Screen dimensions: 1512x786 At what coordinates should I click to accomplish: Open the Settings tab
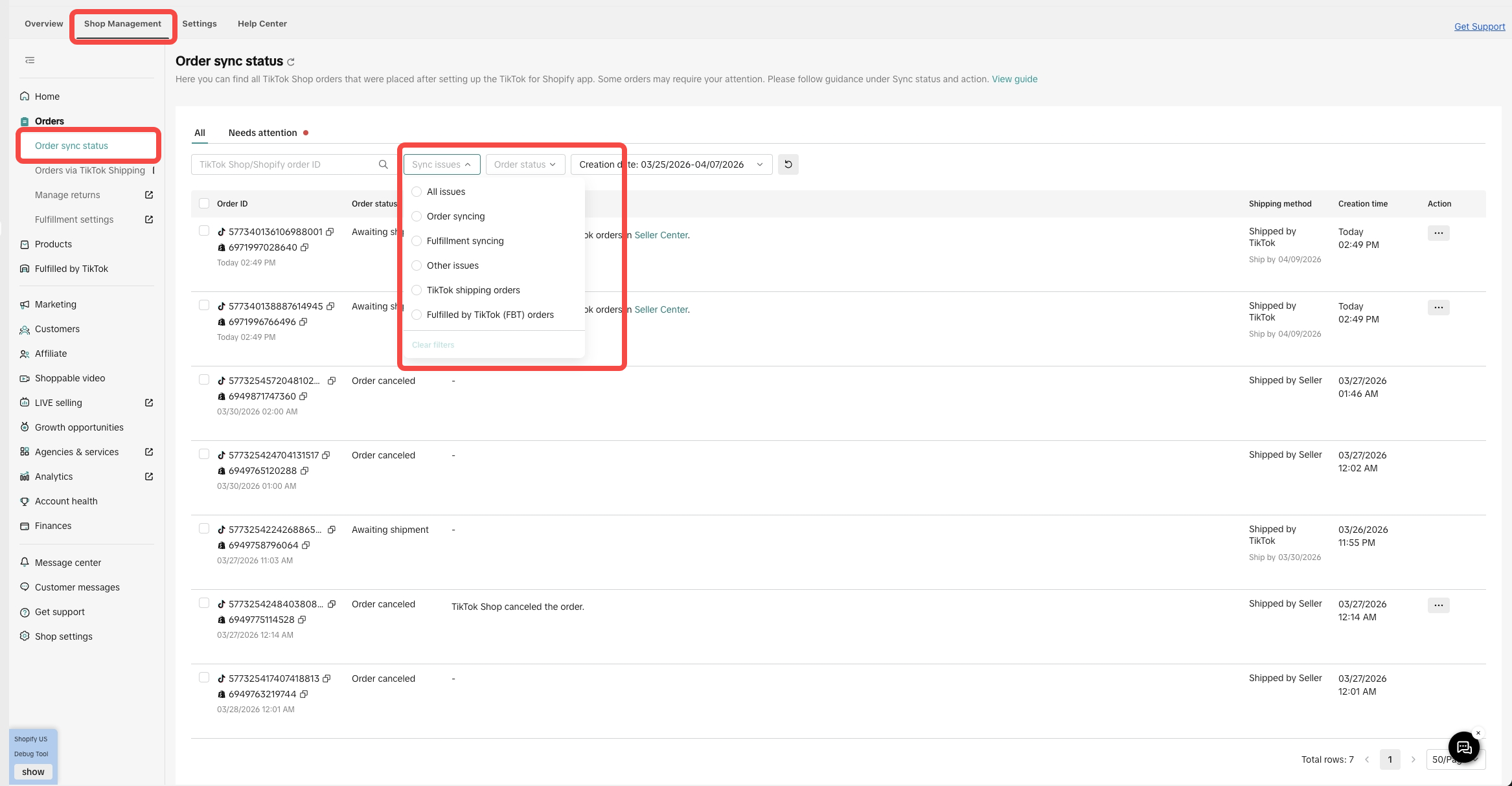tap(200, 24)
